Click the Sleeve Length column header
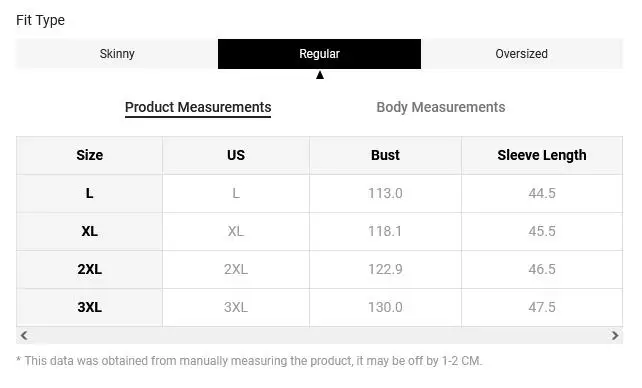 [x=542, y=156]
